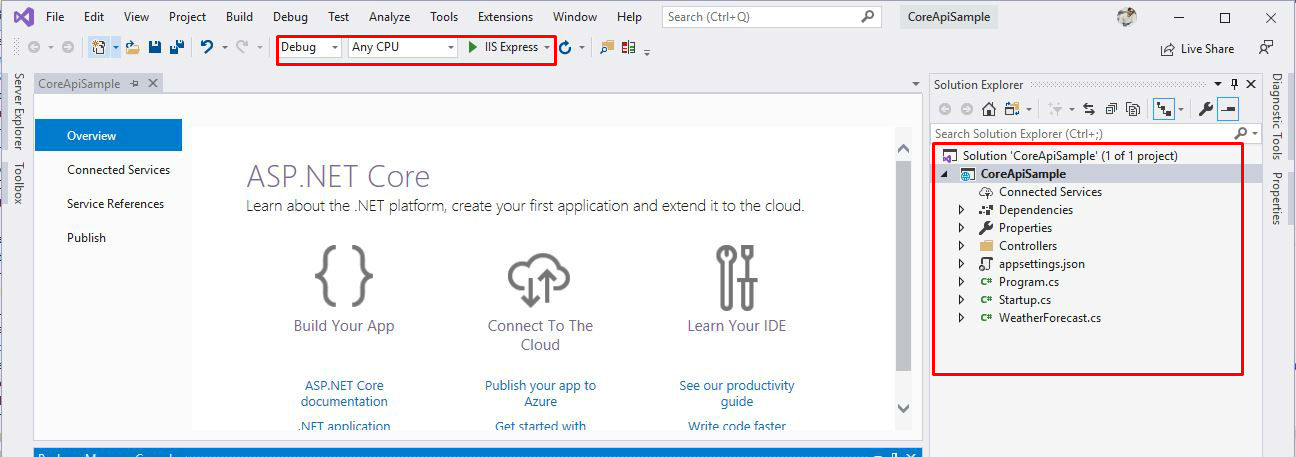Open Publish your app to Azure link
The image size is (1296, 457).
[540, 393]
